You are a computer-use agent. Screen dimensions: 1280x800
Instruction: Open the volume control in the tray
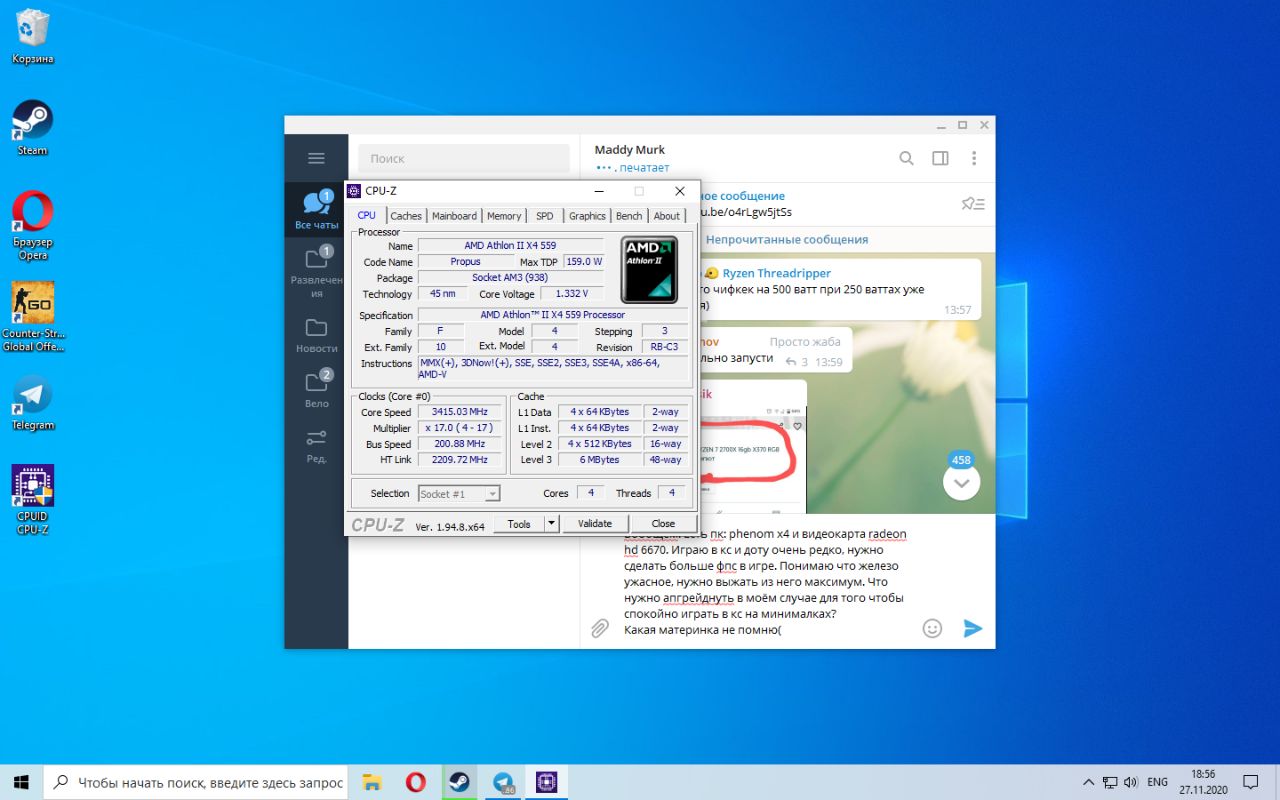[1131, 782]
